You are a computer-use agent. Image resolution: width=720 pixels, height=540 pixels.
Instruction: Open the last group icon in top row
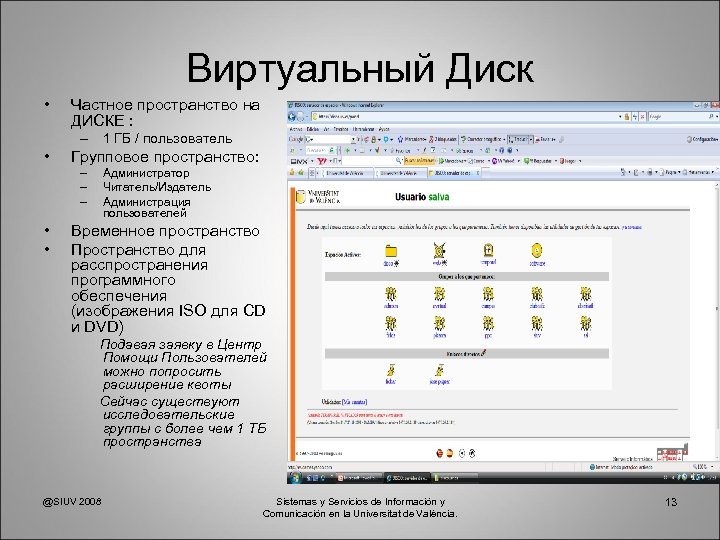(x=585, y=294)
